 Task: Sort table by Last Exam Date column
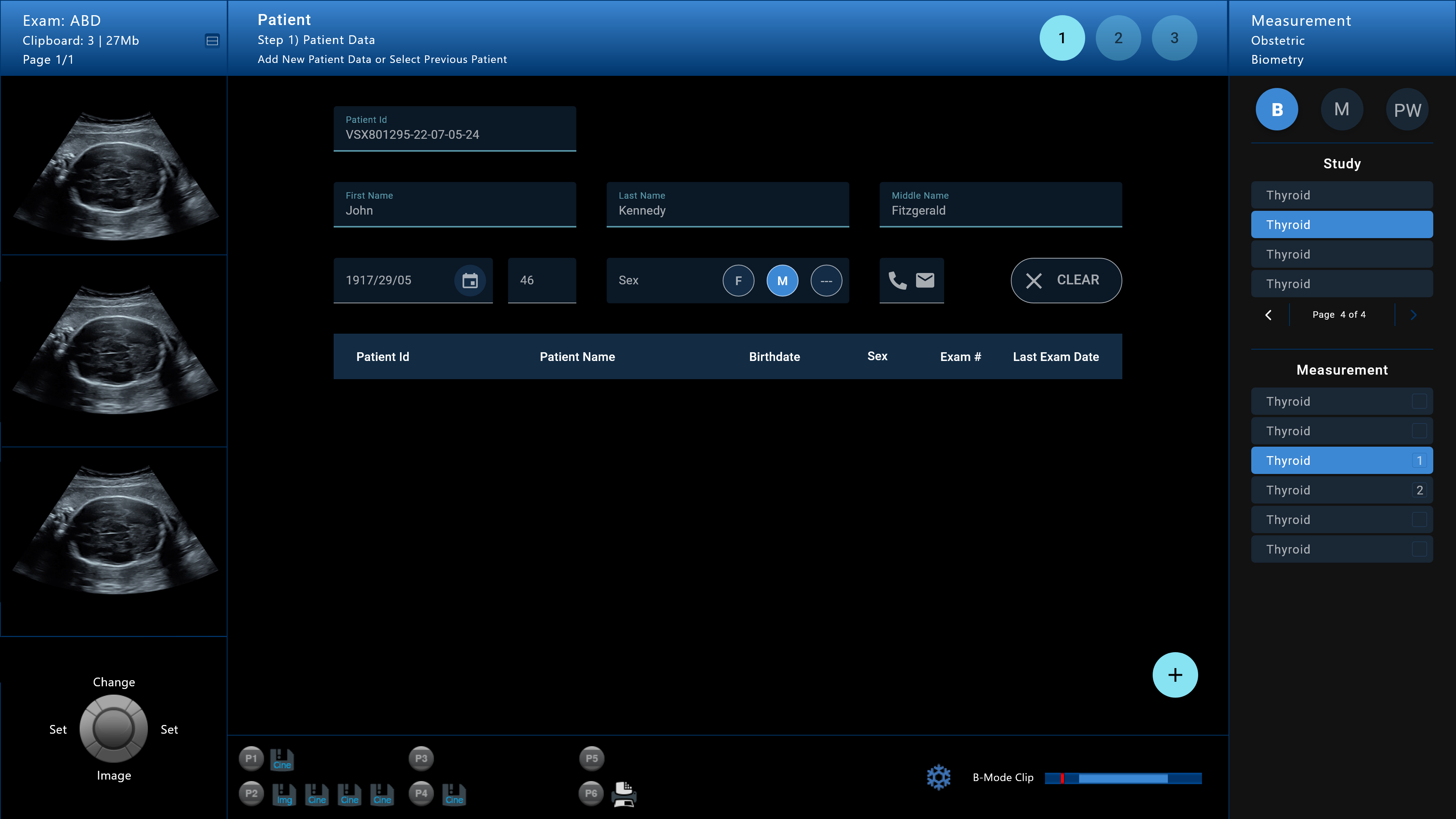click(1056, 357)
